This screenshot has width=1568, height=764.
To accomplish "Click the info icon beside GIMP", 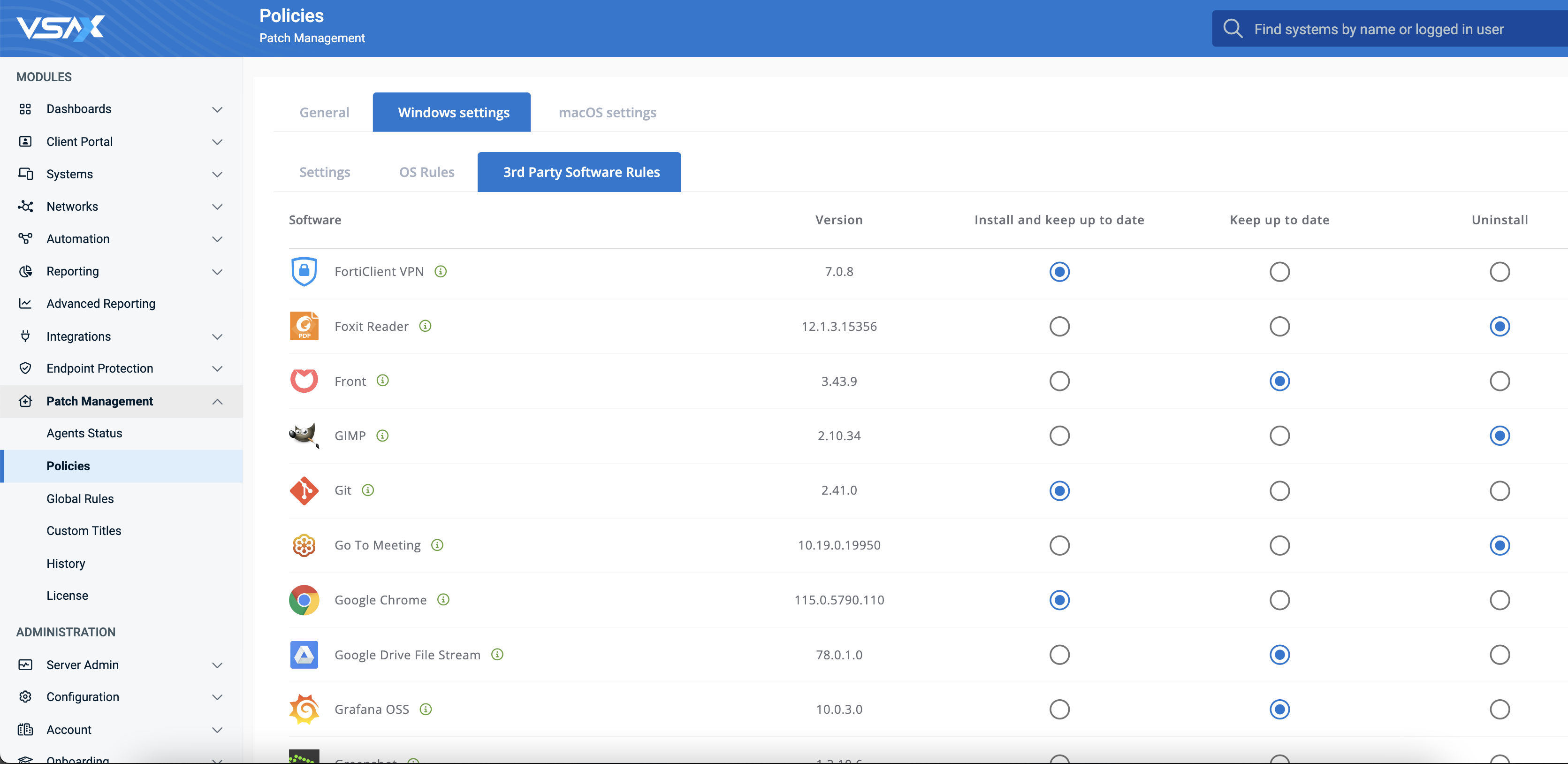I will point(382,436).
